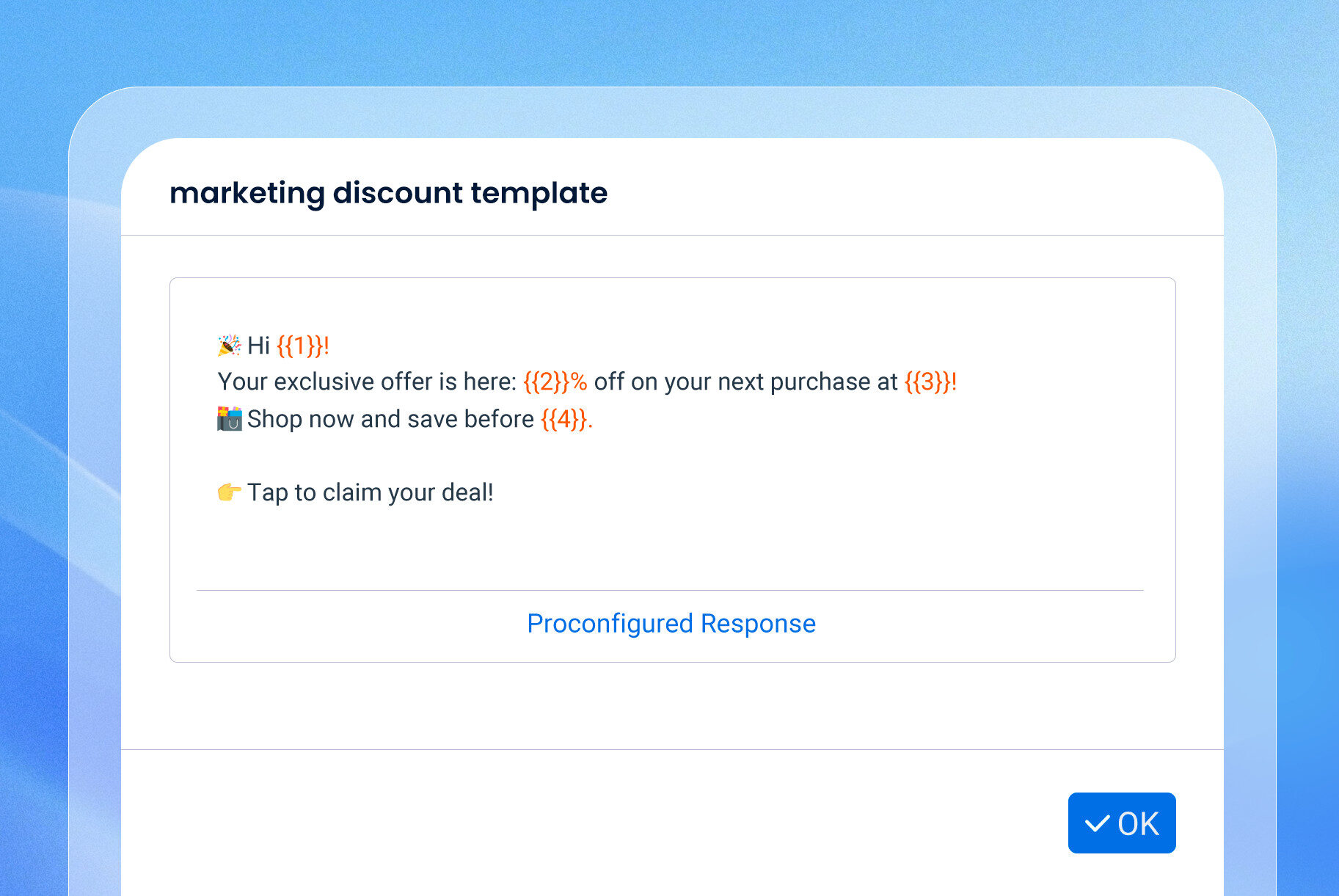Click the party popper emoji icon
Image resolution: width=1339 pixels, height=896 pixels.
coord(229,345)
